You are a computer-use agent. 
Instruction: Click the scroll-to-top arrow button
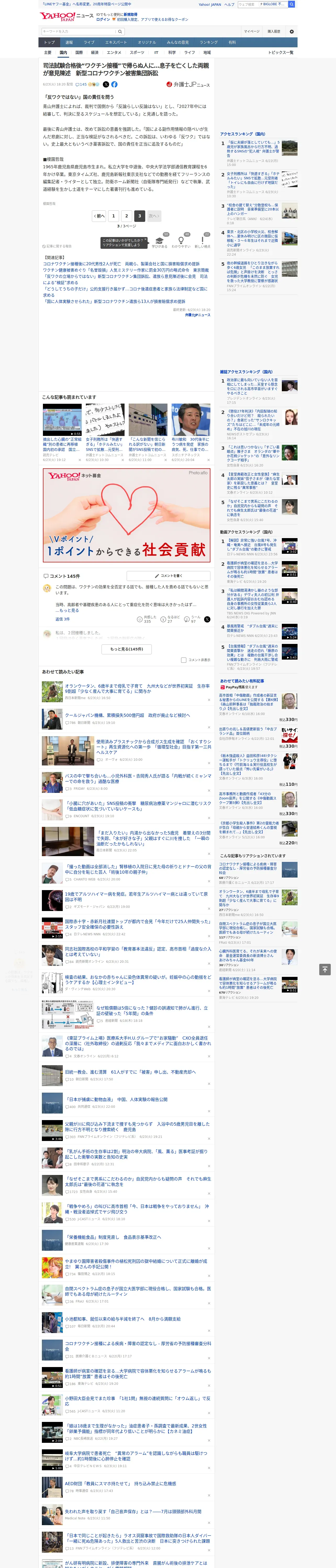pos(325,969)
